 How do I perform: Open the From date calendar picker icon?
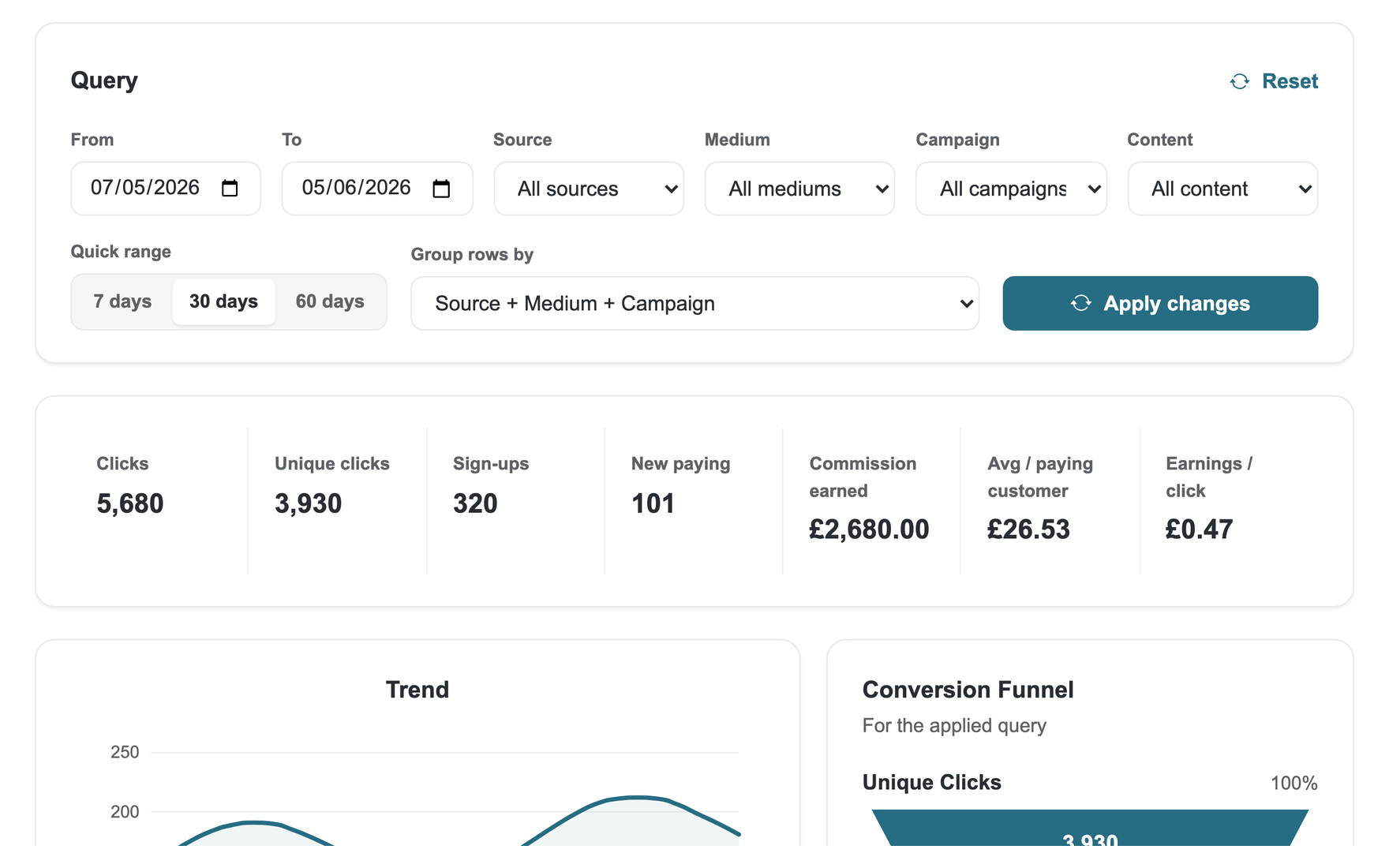(x=230, y=189)
